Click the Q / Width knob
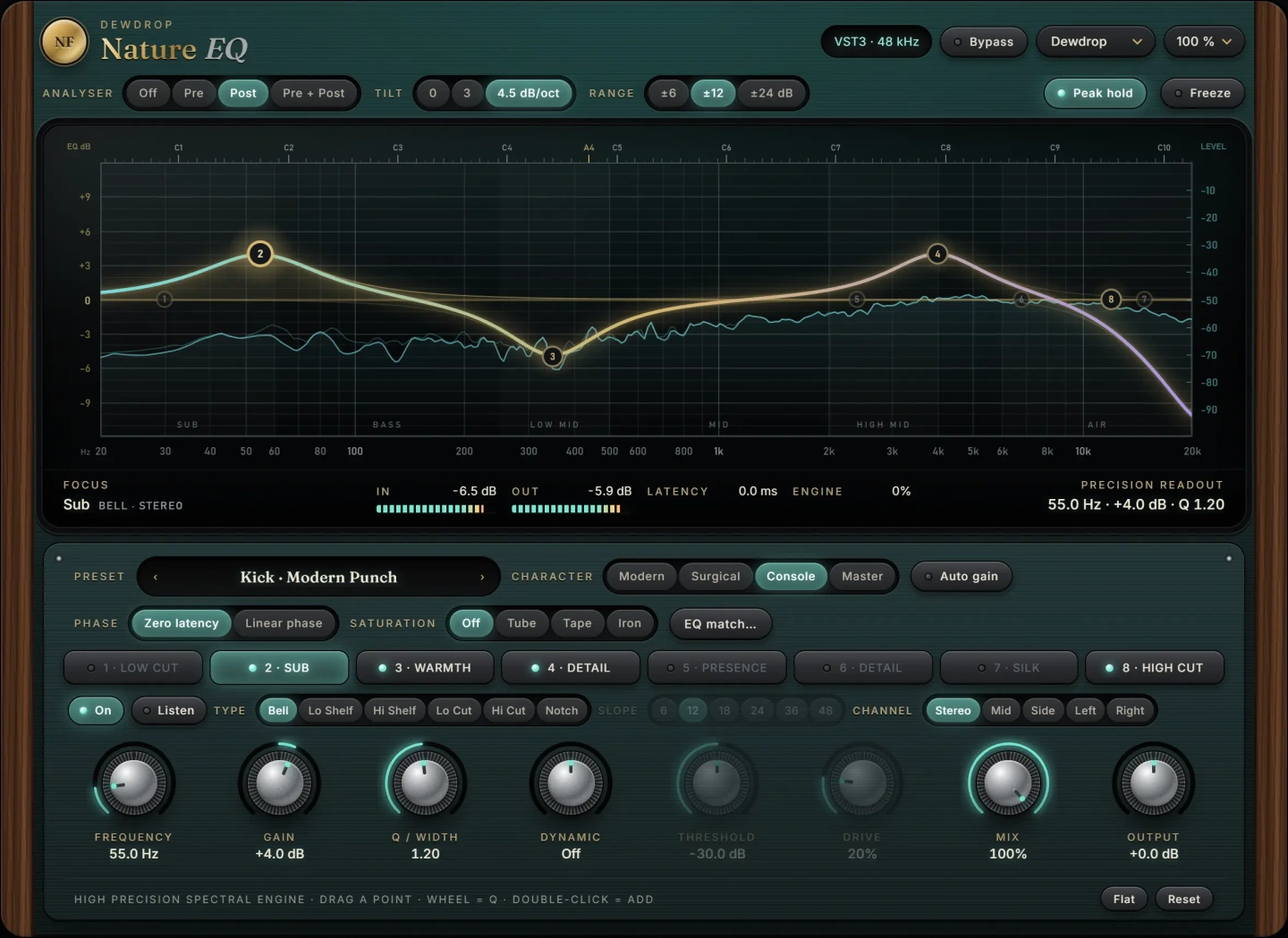The width and height of the screenshot is (1288, 938). pyautogui.click(x=425, y=783)
